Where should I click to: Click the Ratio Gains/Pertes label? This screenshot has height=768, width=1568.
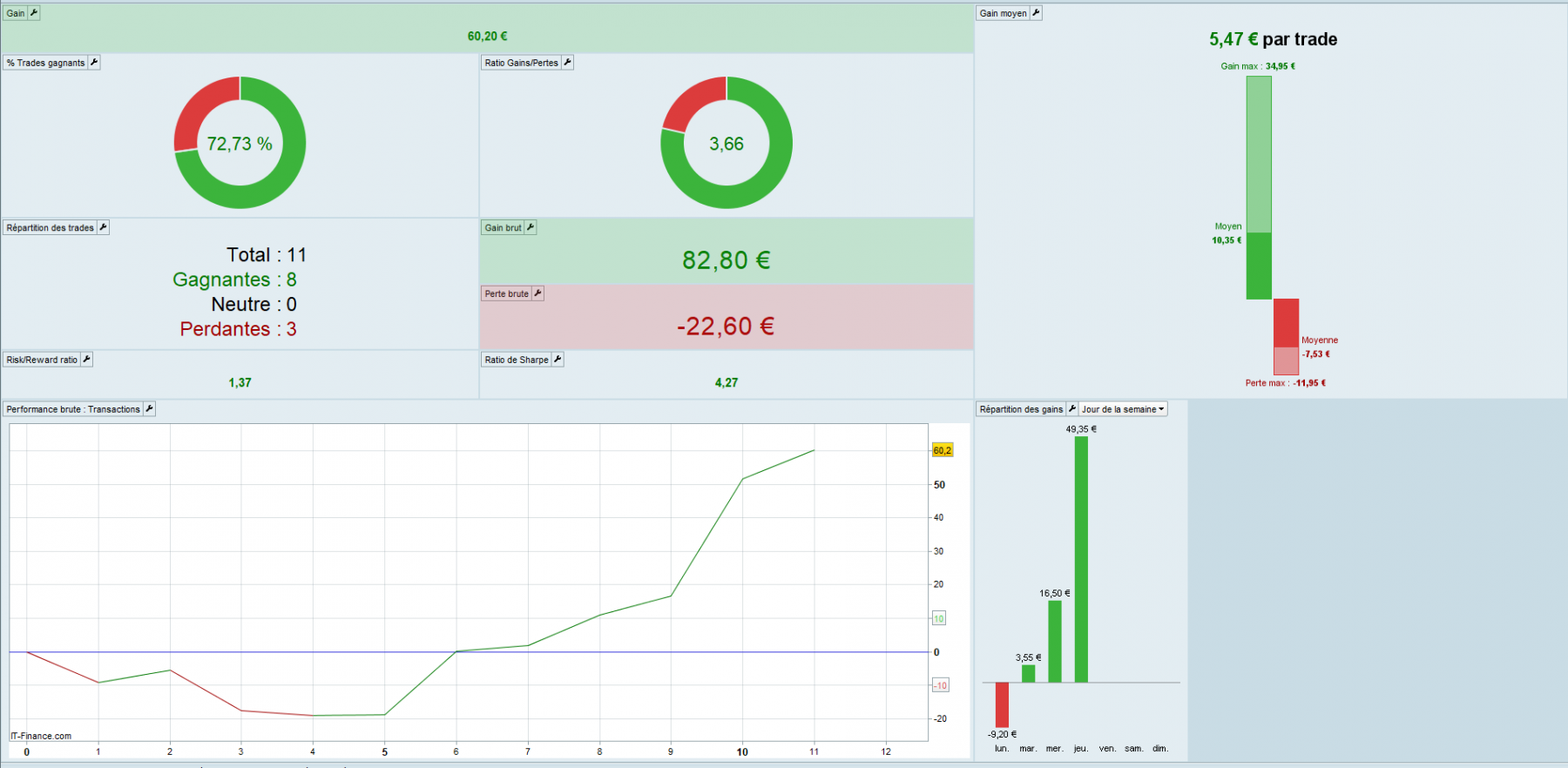521,63
